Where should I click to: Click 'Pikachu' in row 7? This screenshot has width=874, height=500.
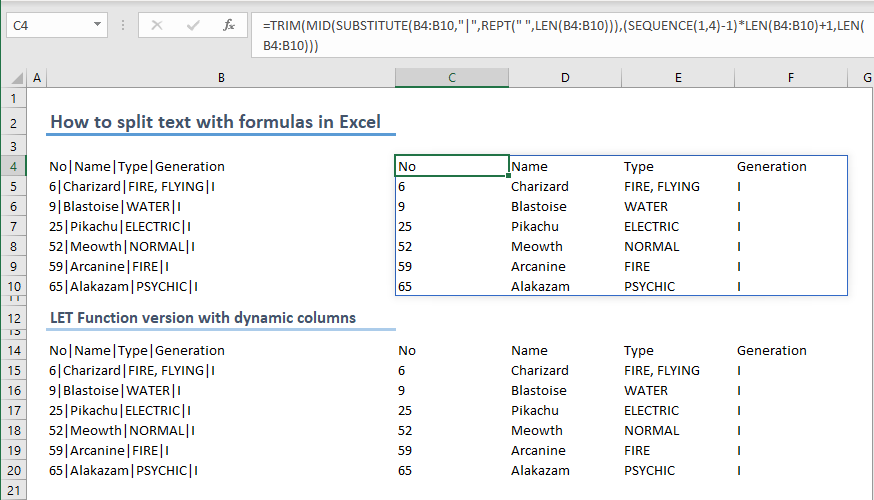pos(535,226)
